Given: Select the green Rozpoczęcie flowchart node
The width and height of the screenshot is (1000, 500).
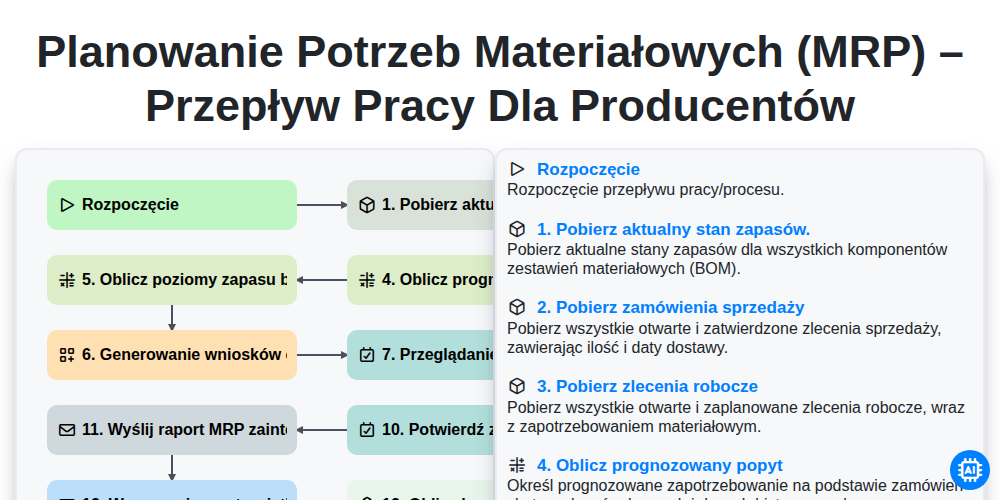Looking at the screenshot, I should pos(172,205).
